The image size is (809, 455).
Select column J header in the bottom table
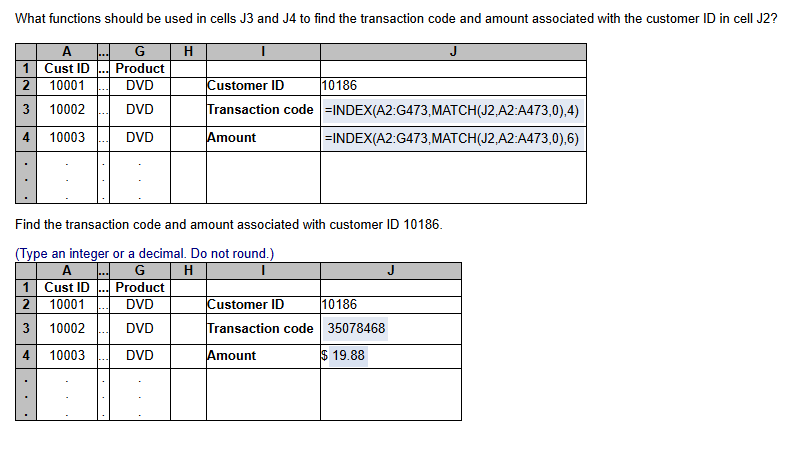(390, 270)
